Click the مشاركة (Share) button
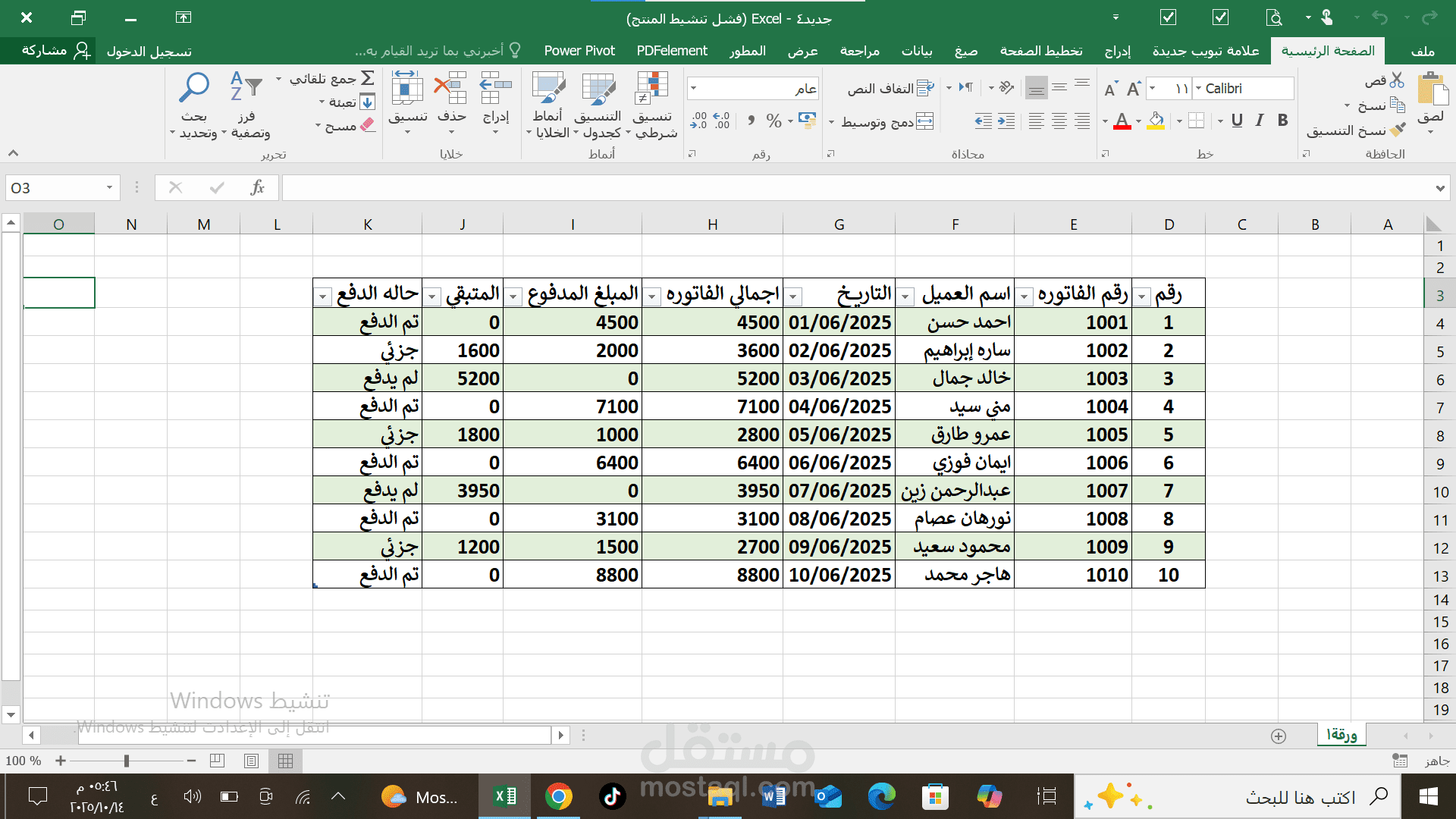 click(55, 51)
